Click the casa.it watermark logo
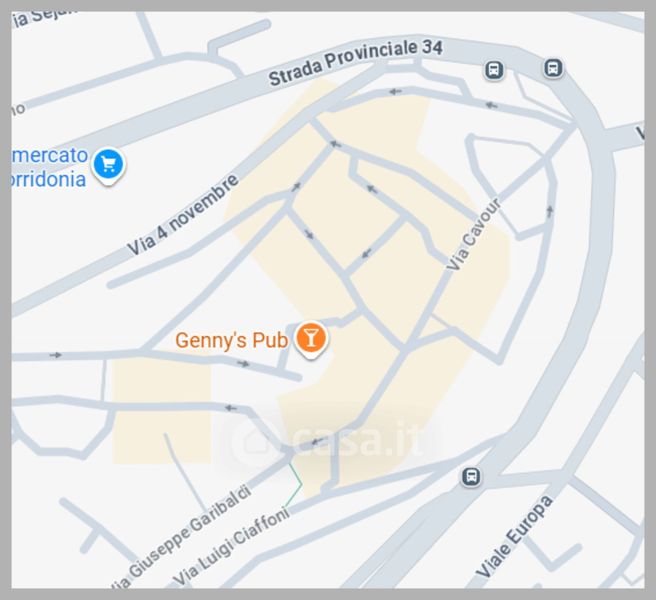 click(x=328, y=439)
